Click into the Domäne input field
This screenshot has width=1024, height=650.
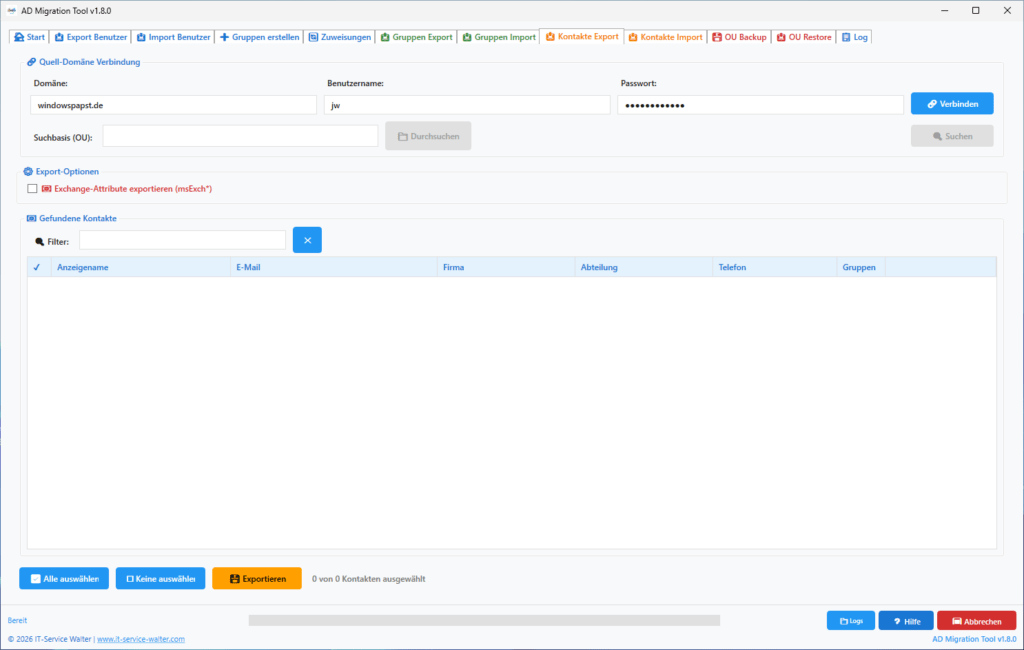[x=173, y=105]
